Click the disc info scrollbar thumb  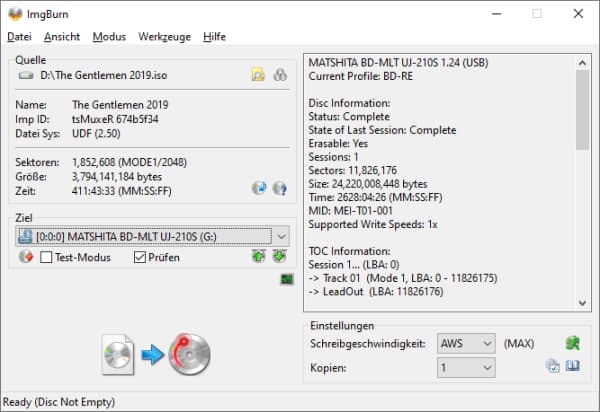[582, 110]
